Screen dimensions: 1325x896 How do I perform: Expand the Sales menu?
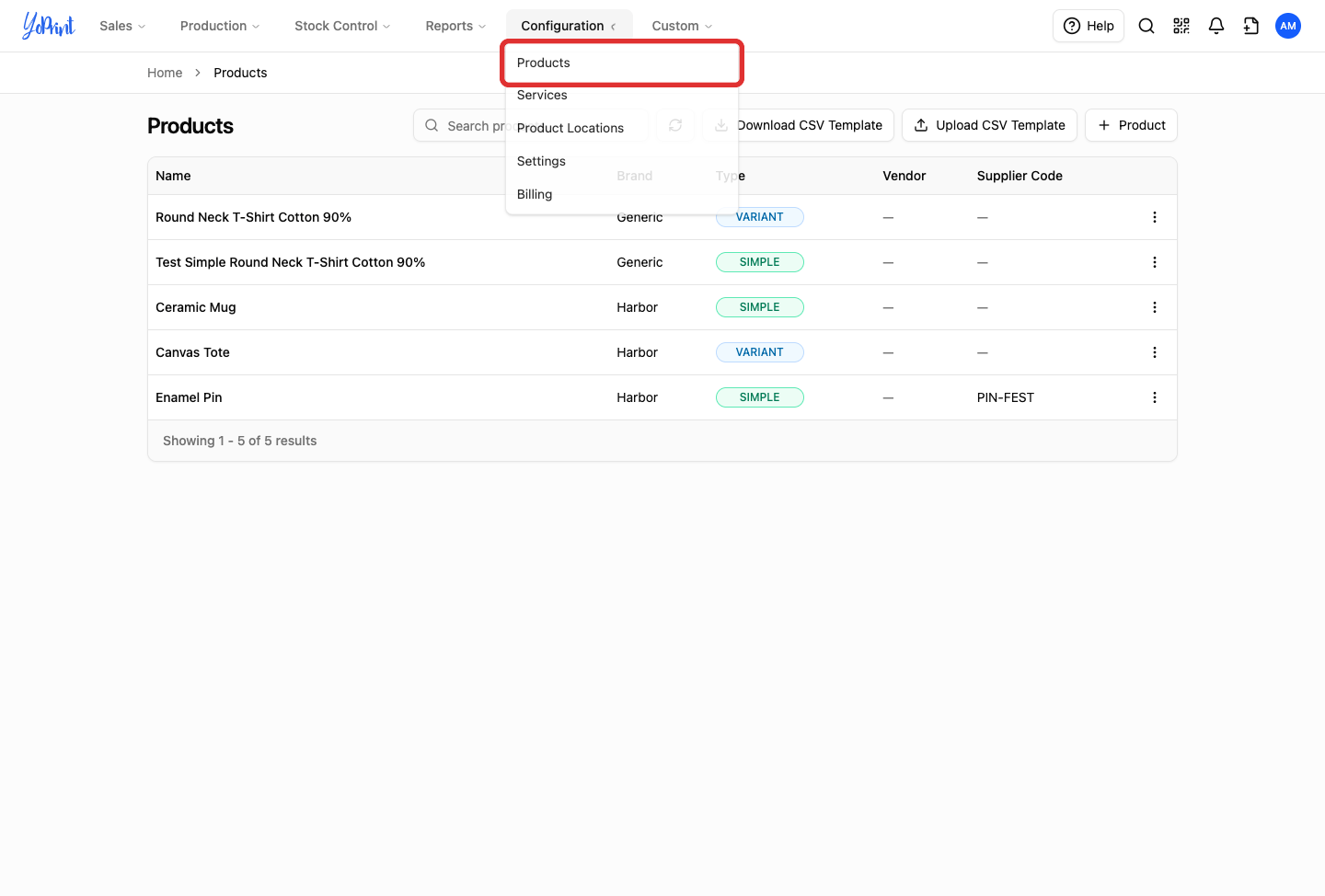tap(122, 26)
